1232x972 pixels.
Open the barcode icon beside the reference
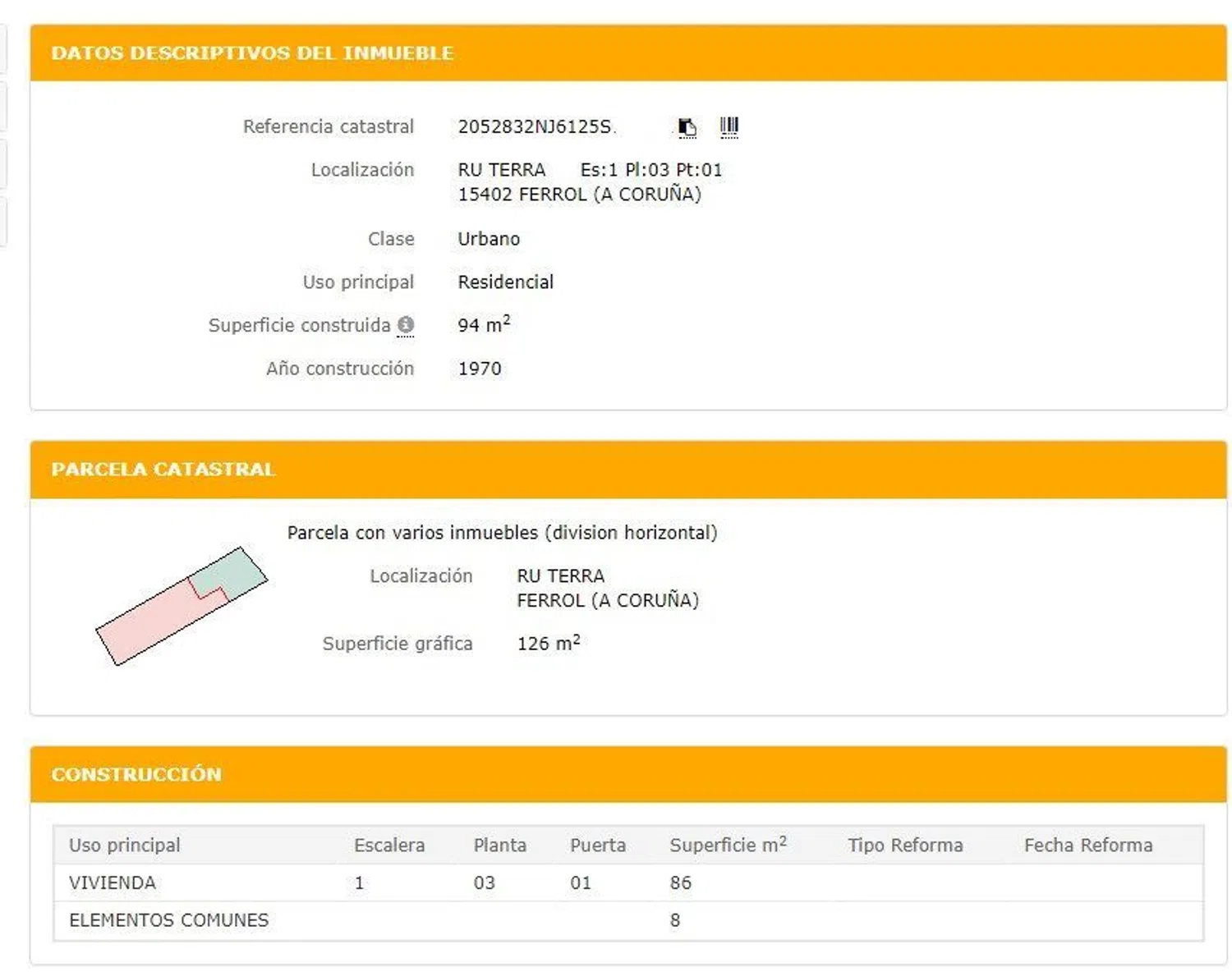coord(729,126)
